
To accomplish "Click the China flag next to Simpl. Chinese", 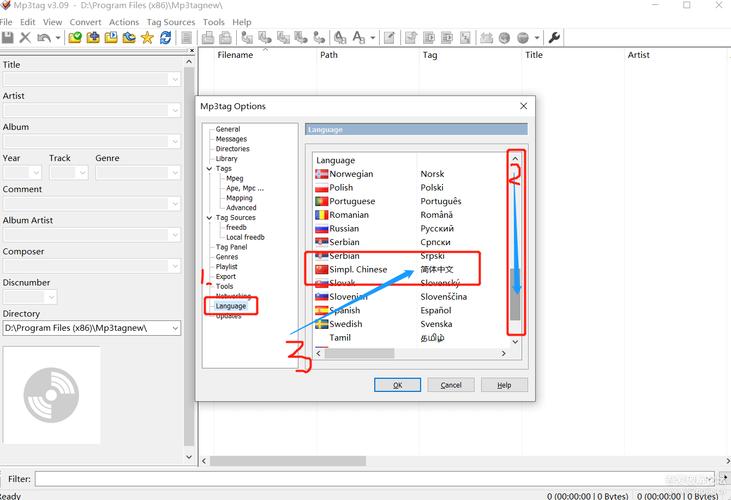I will 322,269.
